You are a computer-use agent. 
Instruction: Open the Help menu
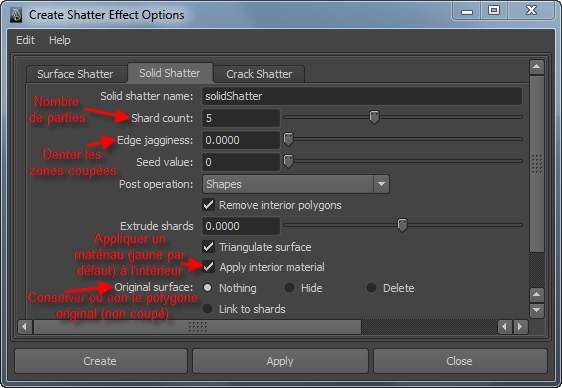click(59, 40)
